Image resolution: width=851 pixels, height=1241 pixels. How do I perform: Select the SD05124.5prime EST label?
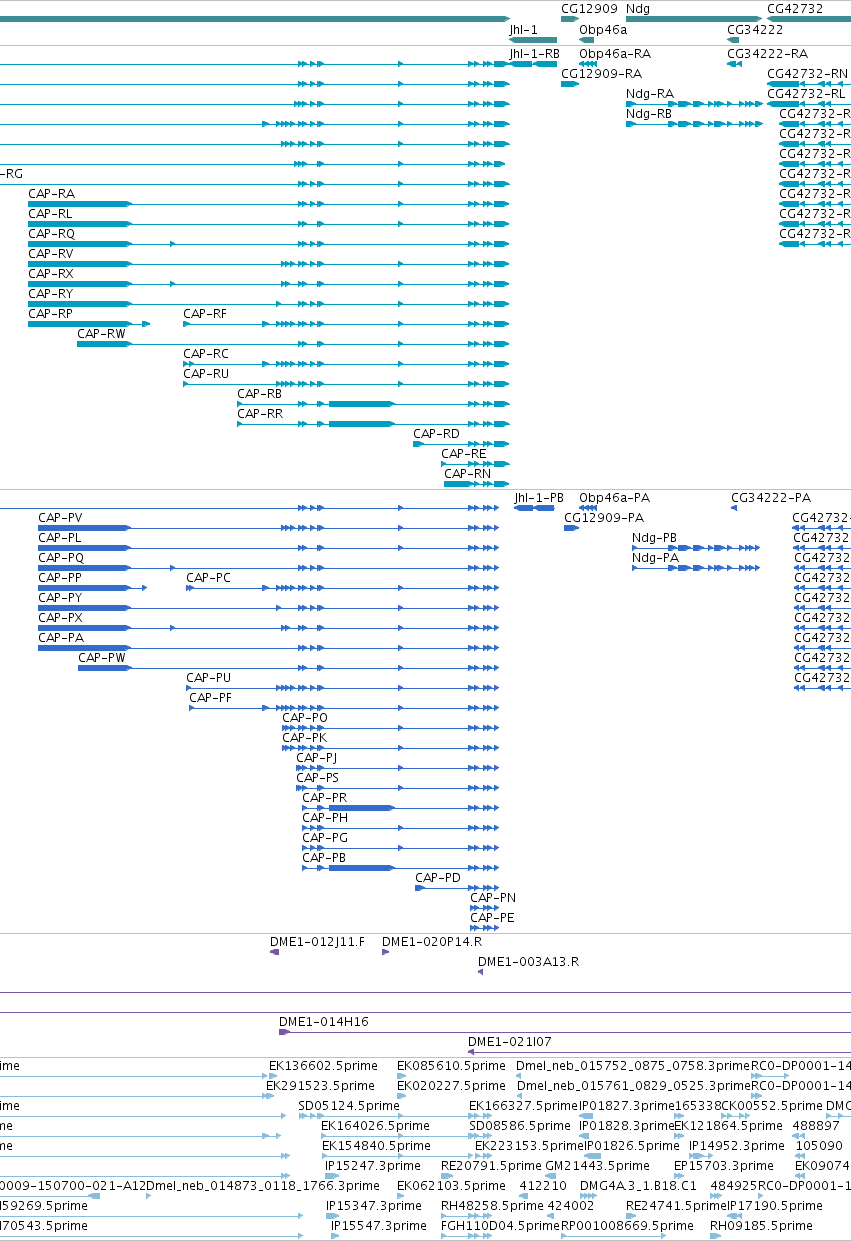tap(349, 1106)
